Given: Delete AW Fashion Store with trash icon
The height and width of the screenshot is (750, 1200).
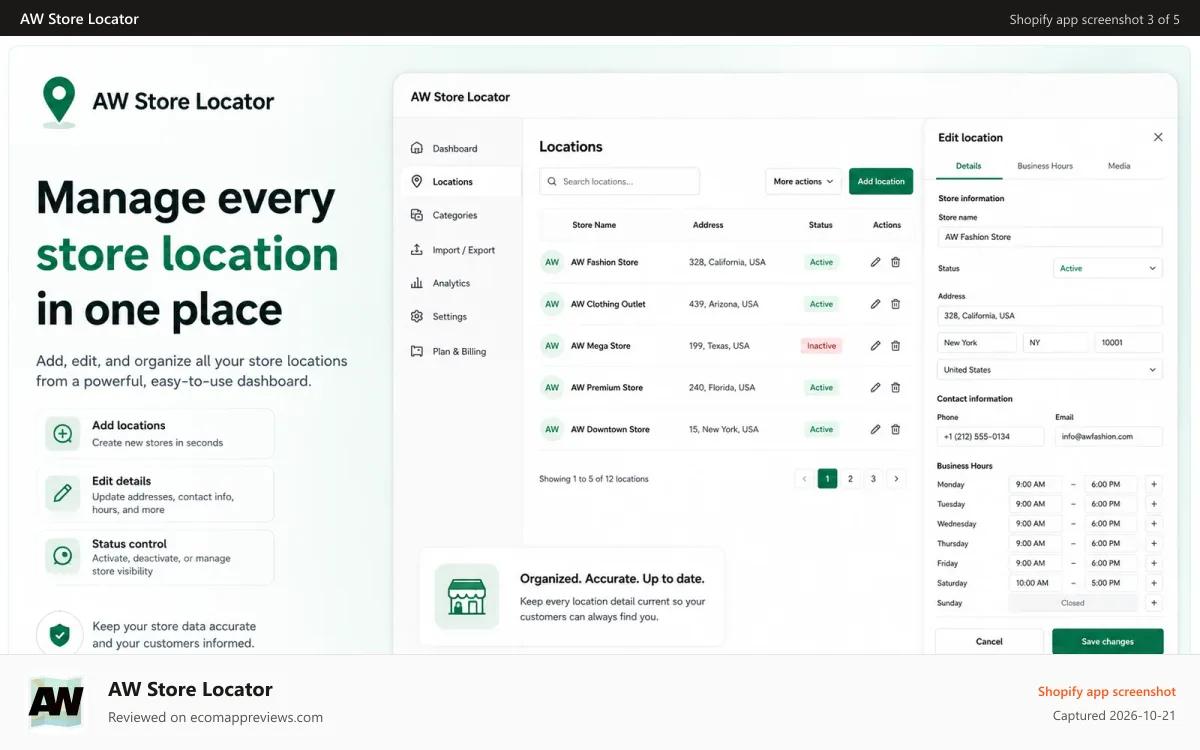Looking at the screenshot, I should pos(895,262).
